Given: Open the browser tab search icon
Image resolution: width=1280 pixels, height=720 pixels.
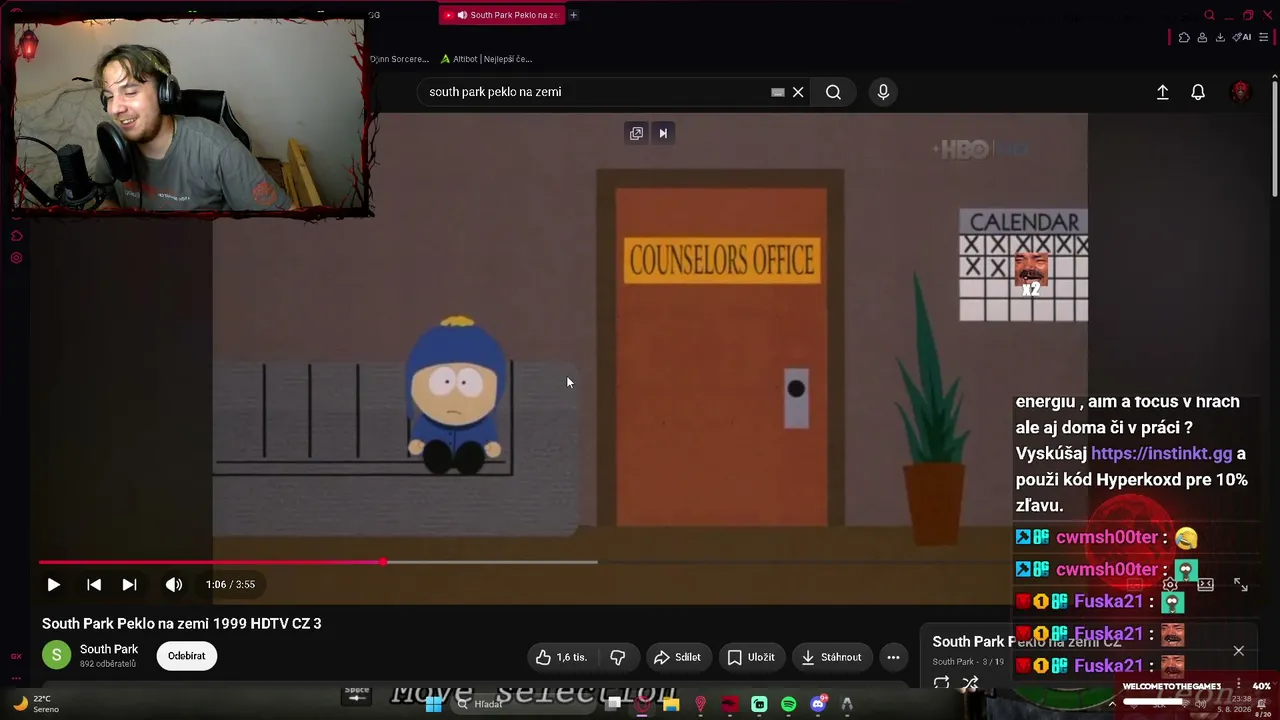Looking at the screenshot, I should point(1209,15).
